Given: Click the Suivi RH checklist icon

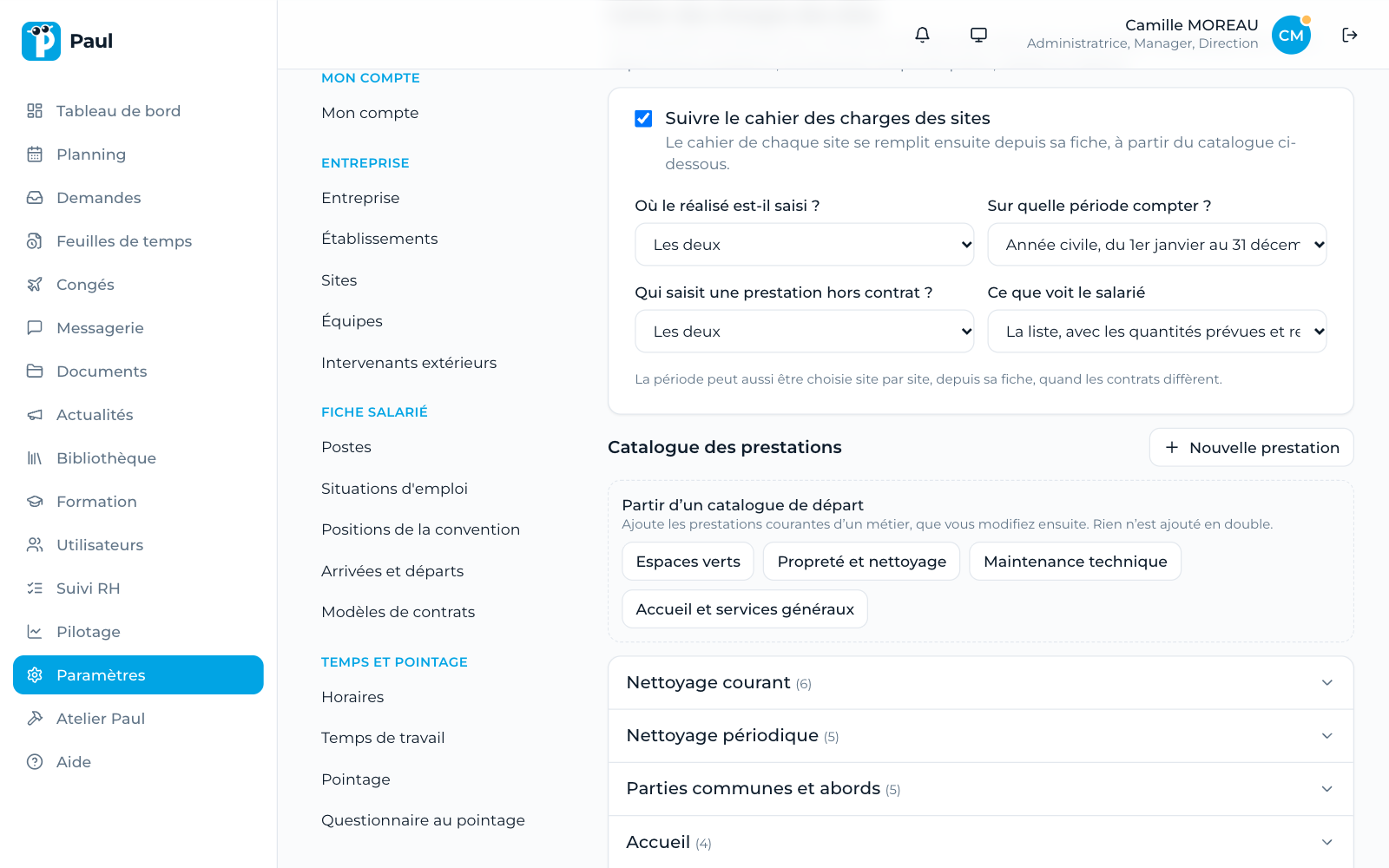Looking at the screenshot, I should [x=35, y=589].
